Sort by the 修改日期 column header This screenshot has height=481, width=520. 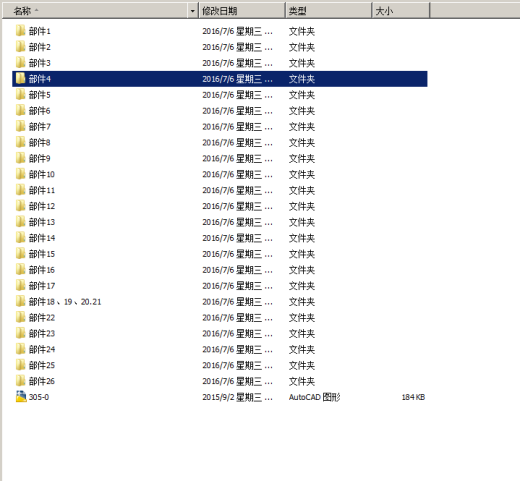coord(242,11)
